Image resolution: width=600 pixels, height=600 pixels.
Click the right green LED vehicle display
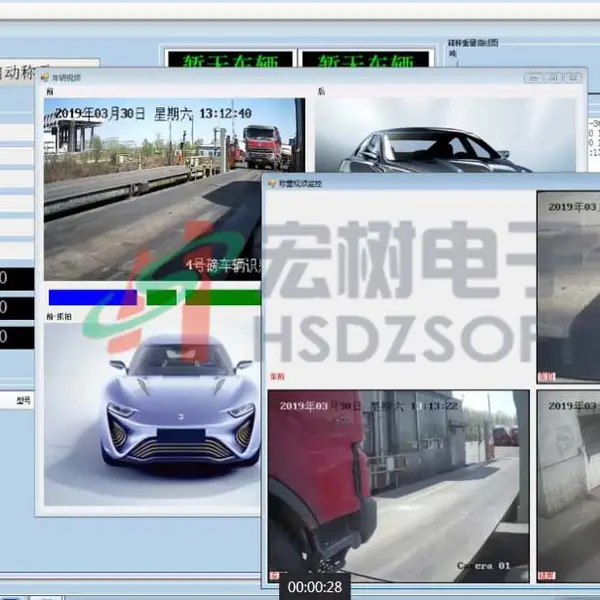[366, 59]
